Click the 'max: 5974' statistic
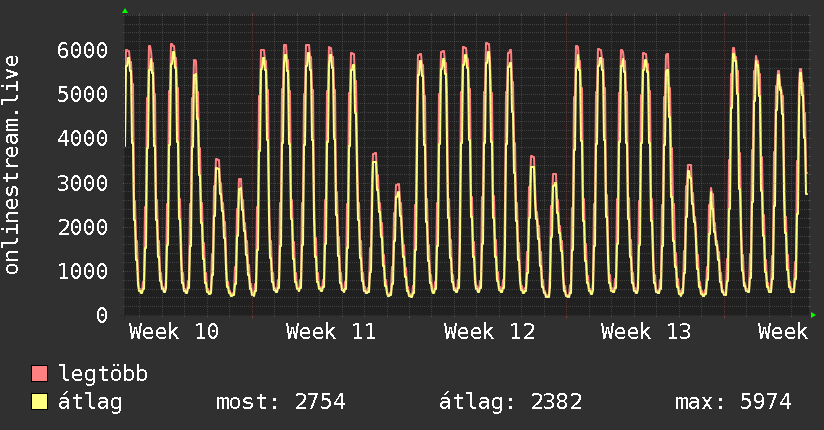 coord(733,402)
